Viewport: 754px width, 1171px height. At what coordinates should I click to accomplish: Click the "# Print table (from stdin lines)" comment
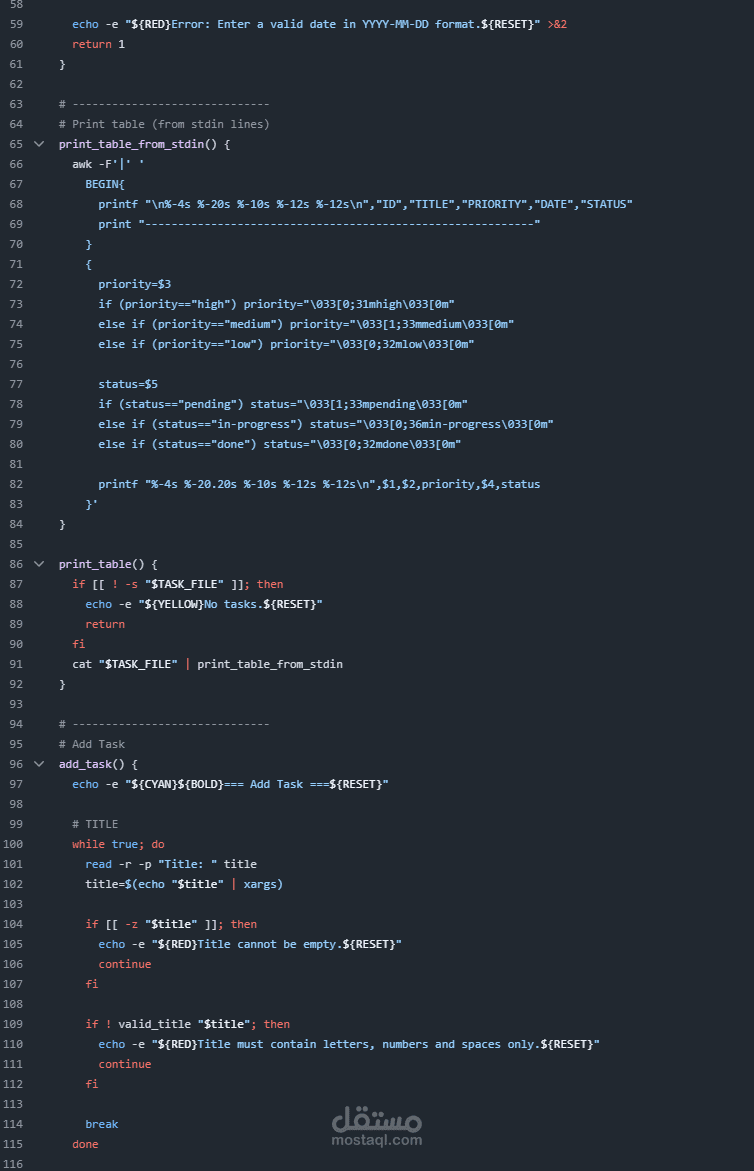[x=163, y=124]
